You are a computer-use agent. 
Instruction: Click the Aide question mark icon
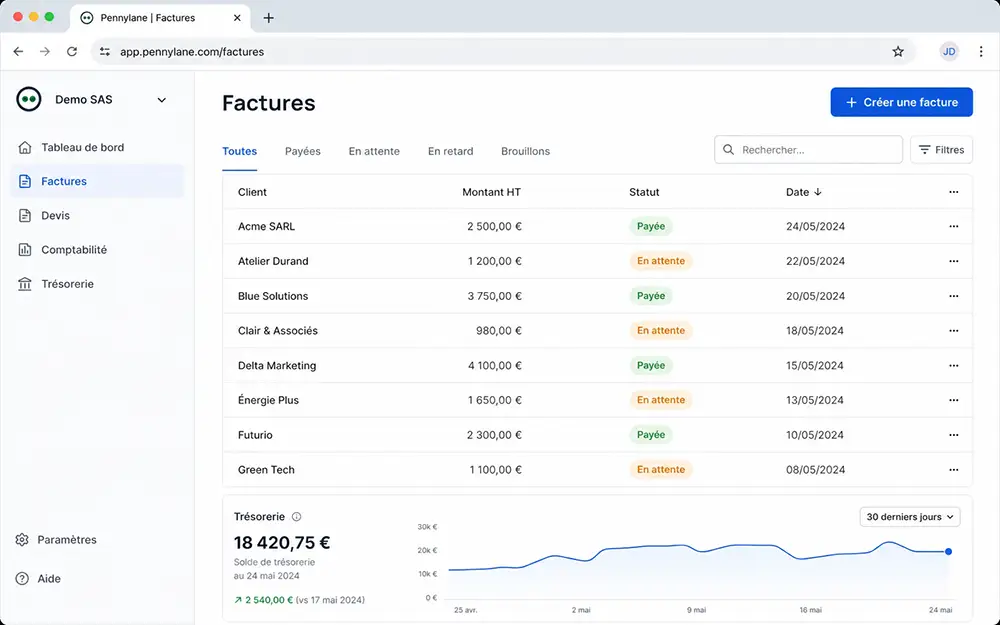tap(22, 578)
